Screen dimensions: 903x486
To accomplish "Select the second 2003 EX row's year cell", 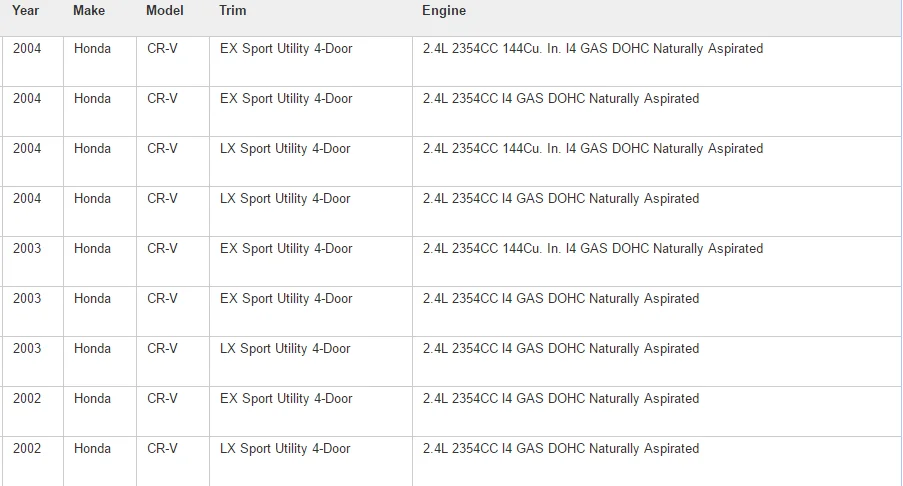I will (x=32, y=312).
